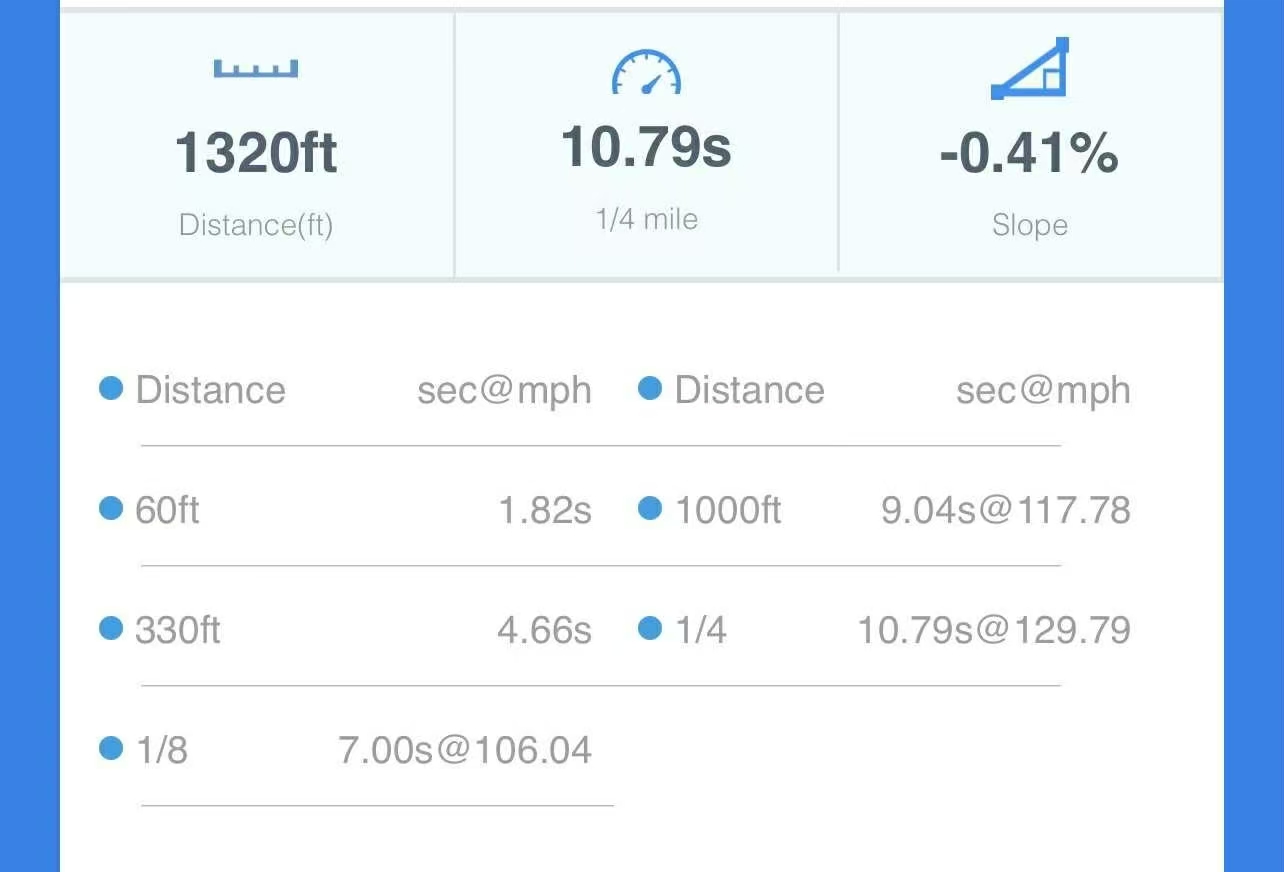Select the 9.04s@117.78 result for 1000ft
The height and width of the screenshot is (872, 1284).
pyautogui.click(x=1005, y=510)
